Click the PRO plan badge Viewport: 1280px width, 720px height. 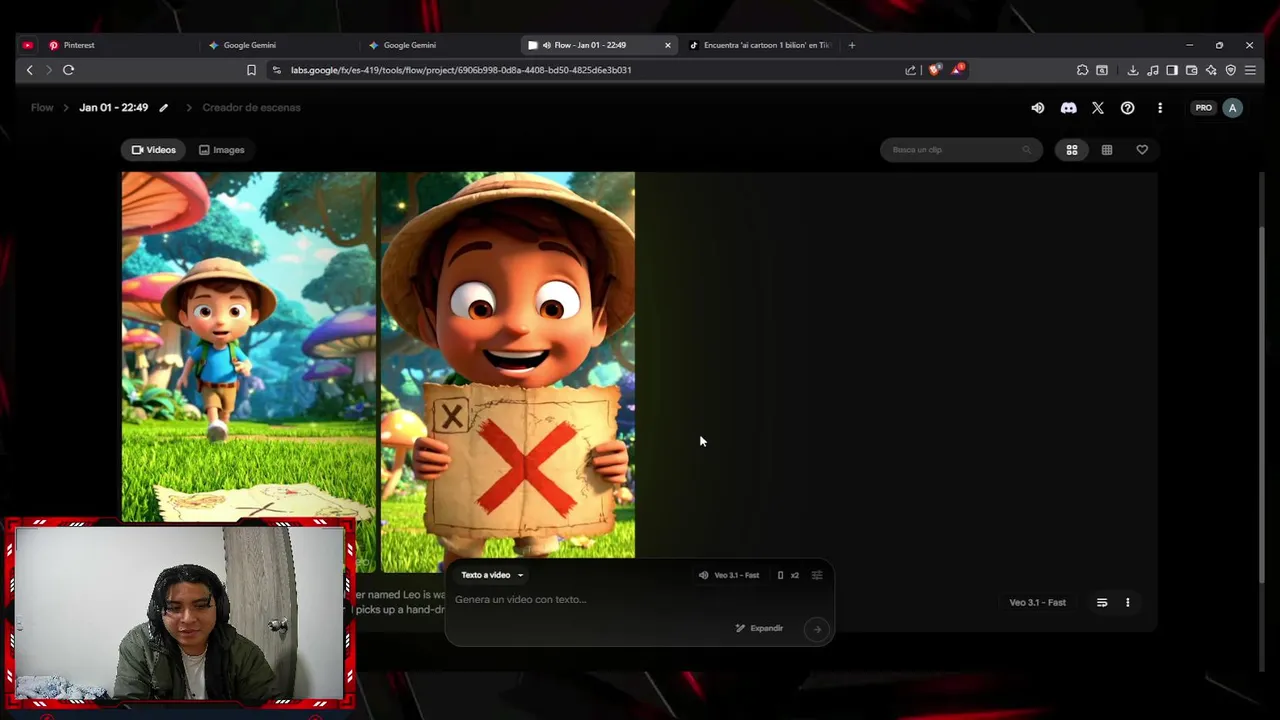pyautogui.click(x=1203, y=108)
